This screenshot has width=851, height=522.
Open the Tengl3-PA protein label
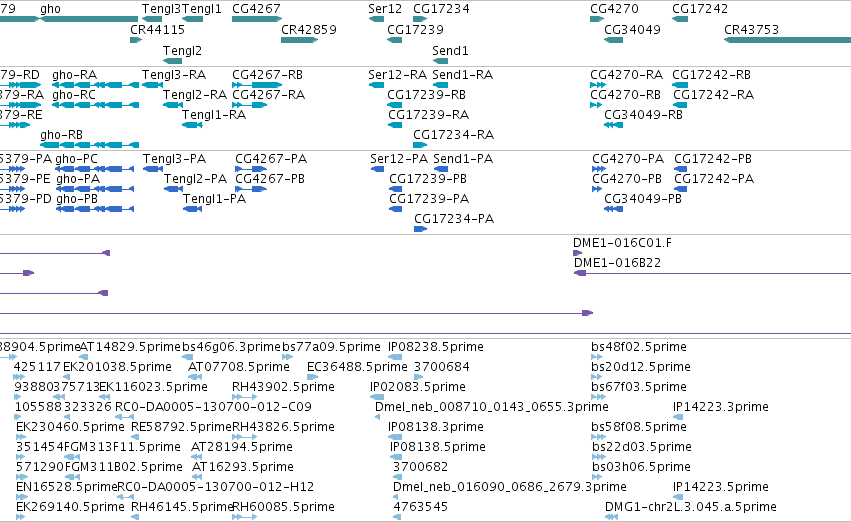point(174,159)
